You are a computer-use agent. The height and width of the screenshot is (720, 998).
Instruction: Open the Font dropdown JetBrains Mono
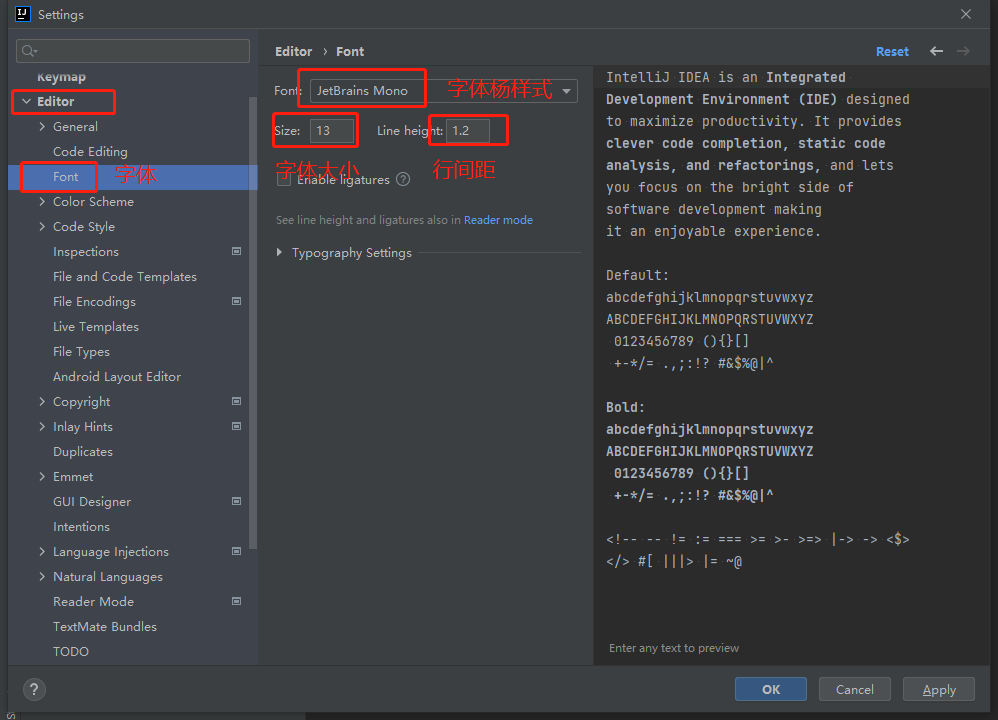pos(444,91)
